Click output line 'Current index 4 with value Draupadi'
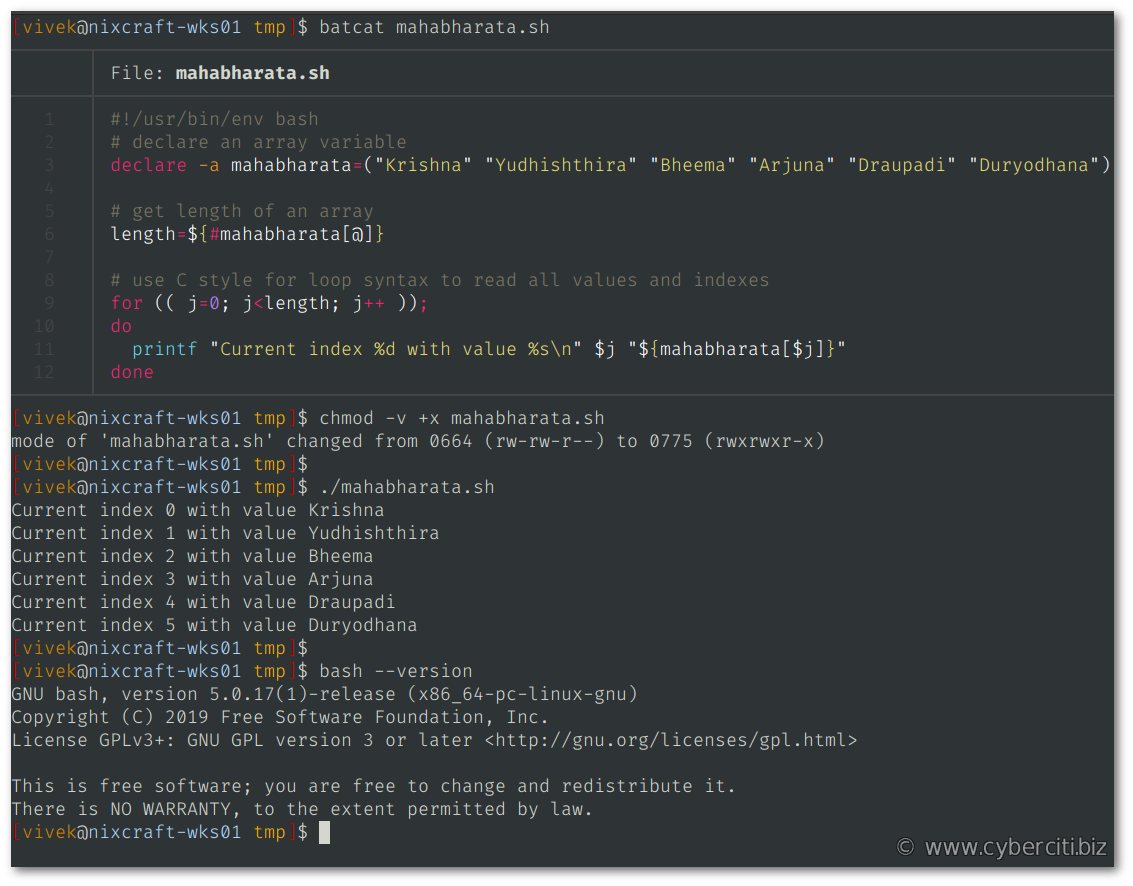The height and width of the screenshot is (886, 1133). click(x=204, y=603)
